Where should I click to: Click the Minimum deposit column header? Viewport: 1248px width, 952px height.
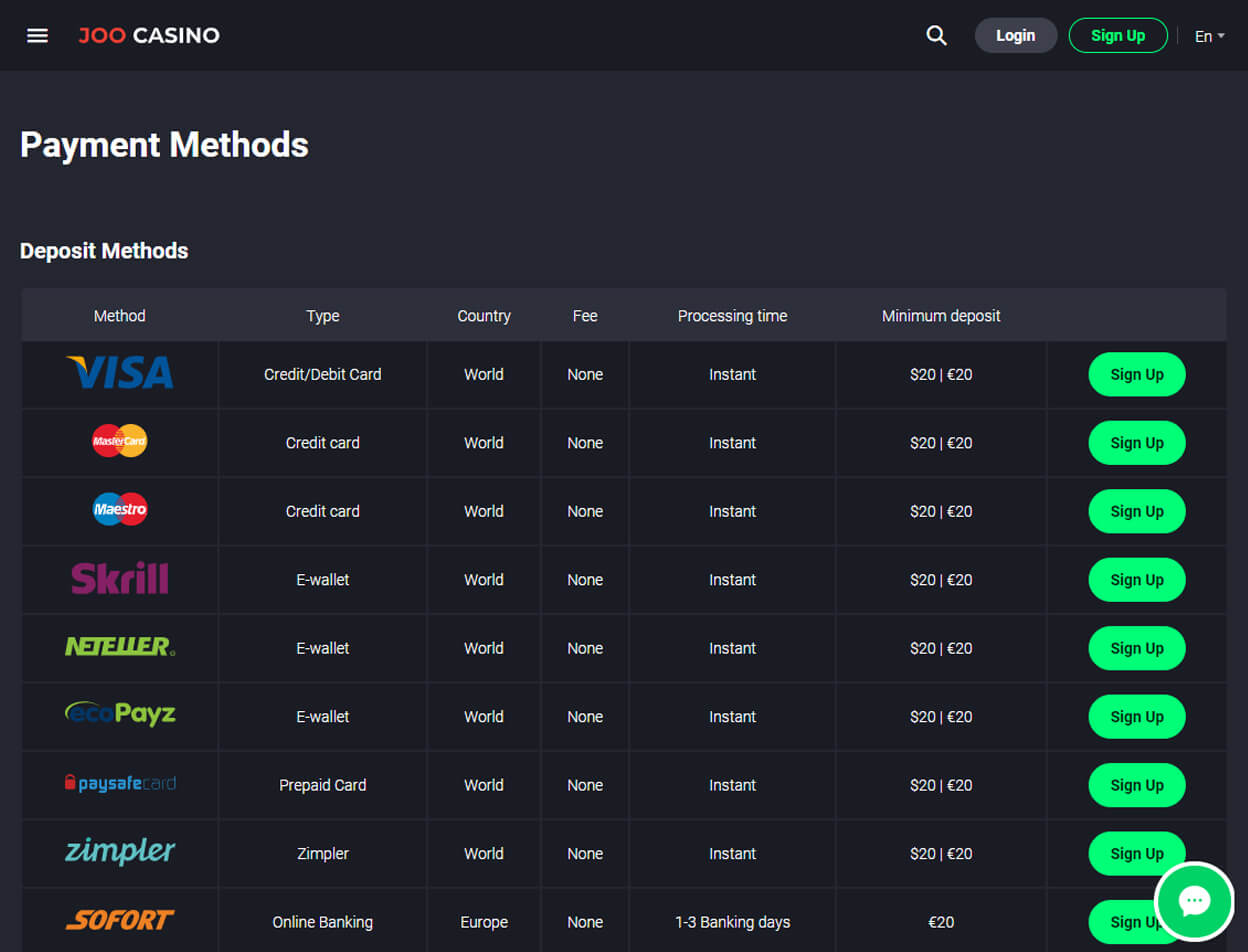click(941, 316)
